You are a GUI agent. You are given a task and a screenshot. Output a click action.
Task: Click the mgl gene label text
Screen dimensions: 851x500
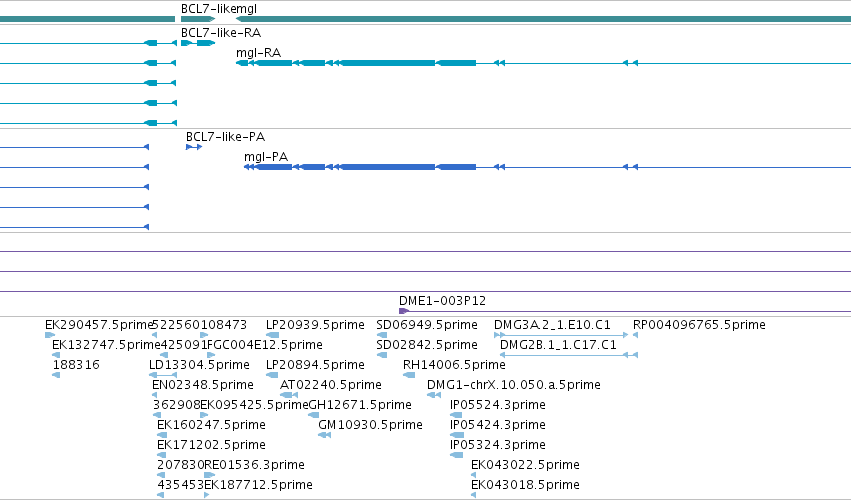(246, 9)
